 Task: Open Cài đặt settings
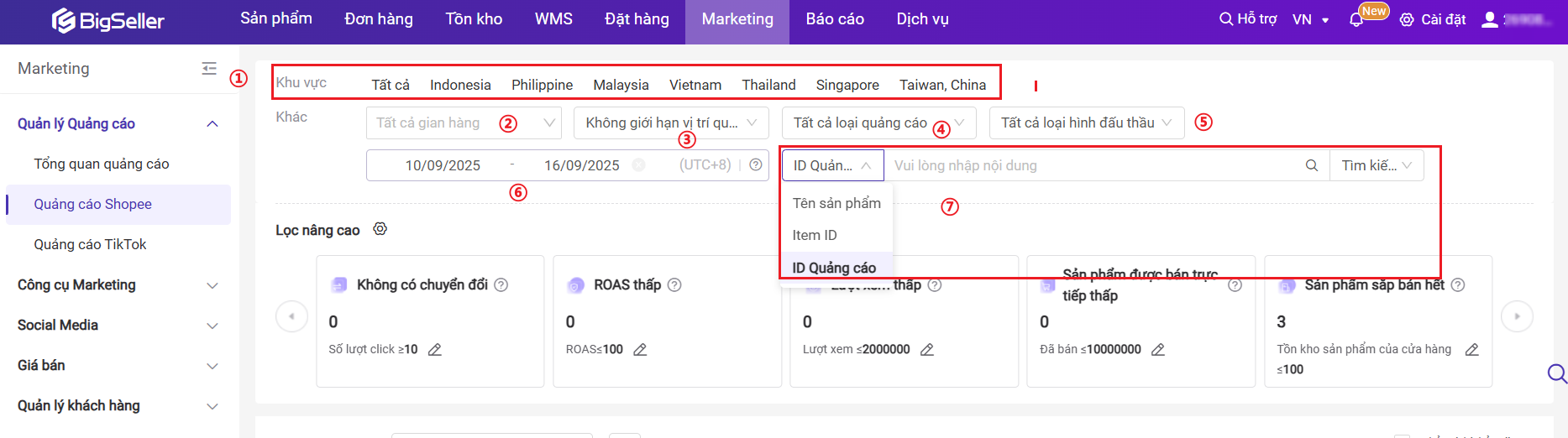pos(1433,19)
